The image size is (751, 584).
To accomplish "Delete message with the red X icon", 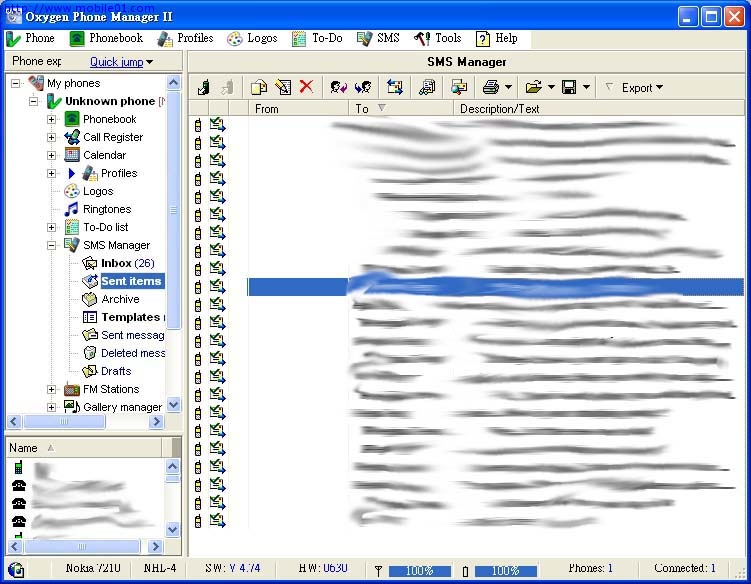I will coord(307,87).
